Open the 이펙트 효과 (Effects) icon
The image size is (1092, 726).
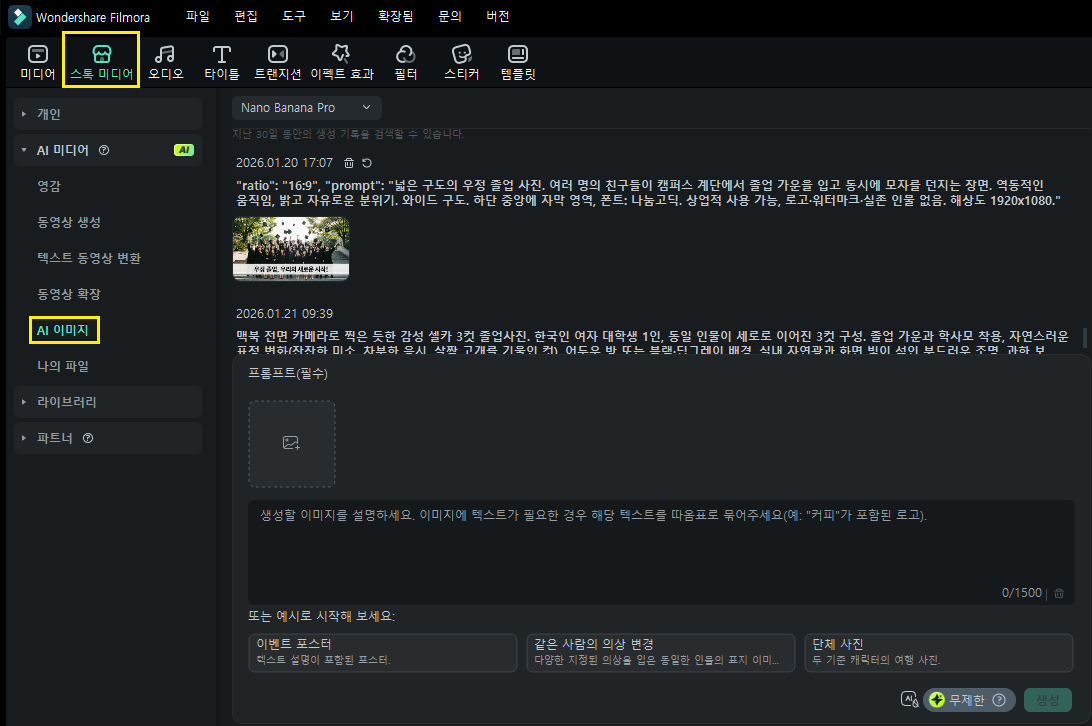click(x=341, y=61)
